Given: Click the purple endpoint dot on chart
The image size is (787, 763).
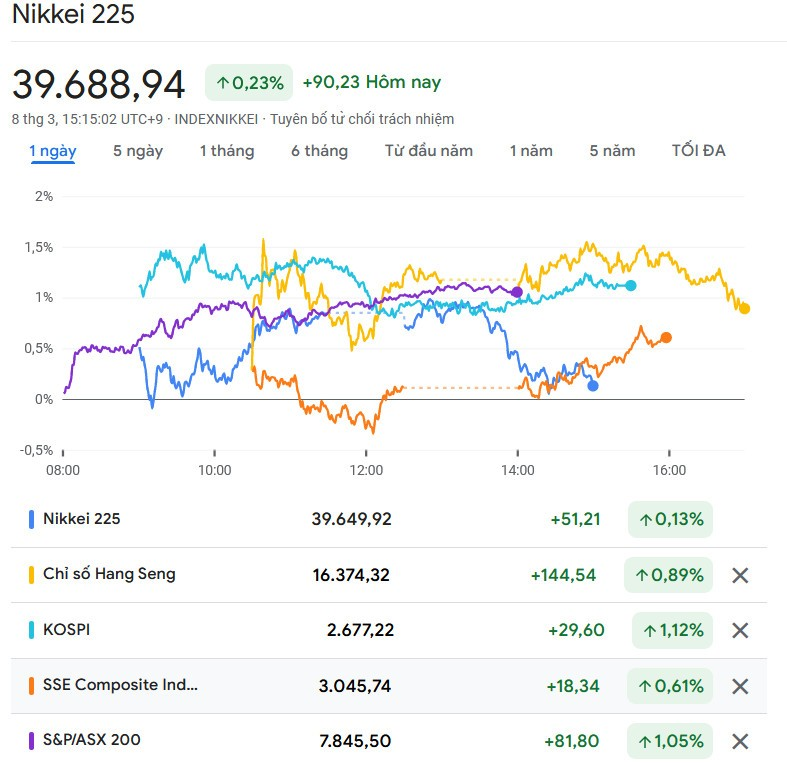Looking at the screenshot, I should coord(517,292).
